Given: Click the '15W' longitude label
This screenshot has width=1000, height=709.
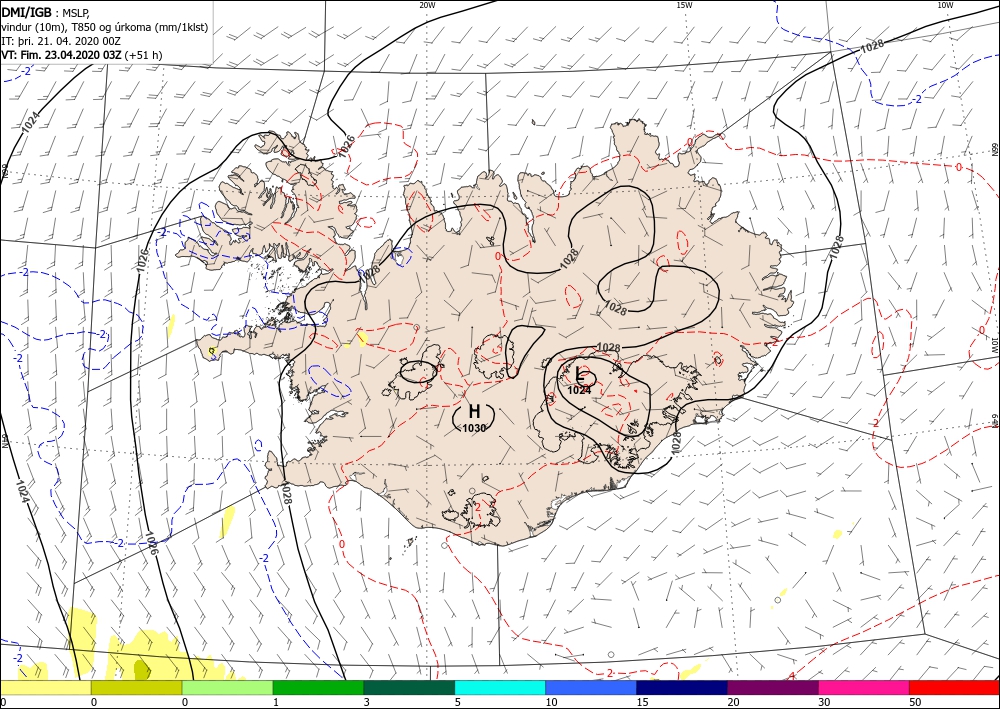Looking at the screenshot, I should click(684, 5).
